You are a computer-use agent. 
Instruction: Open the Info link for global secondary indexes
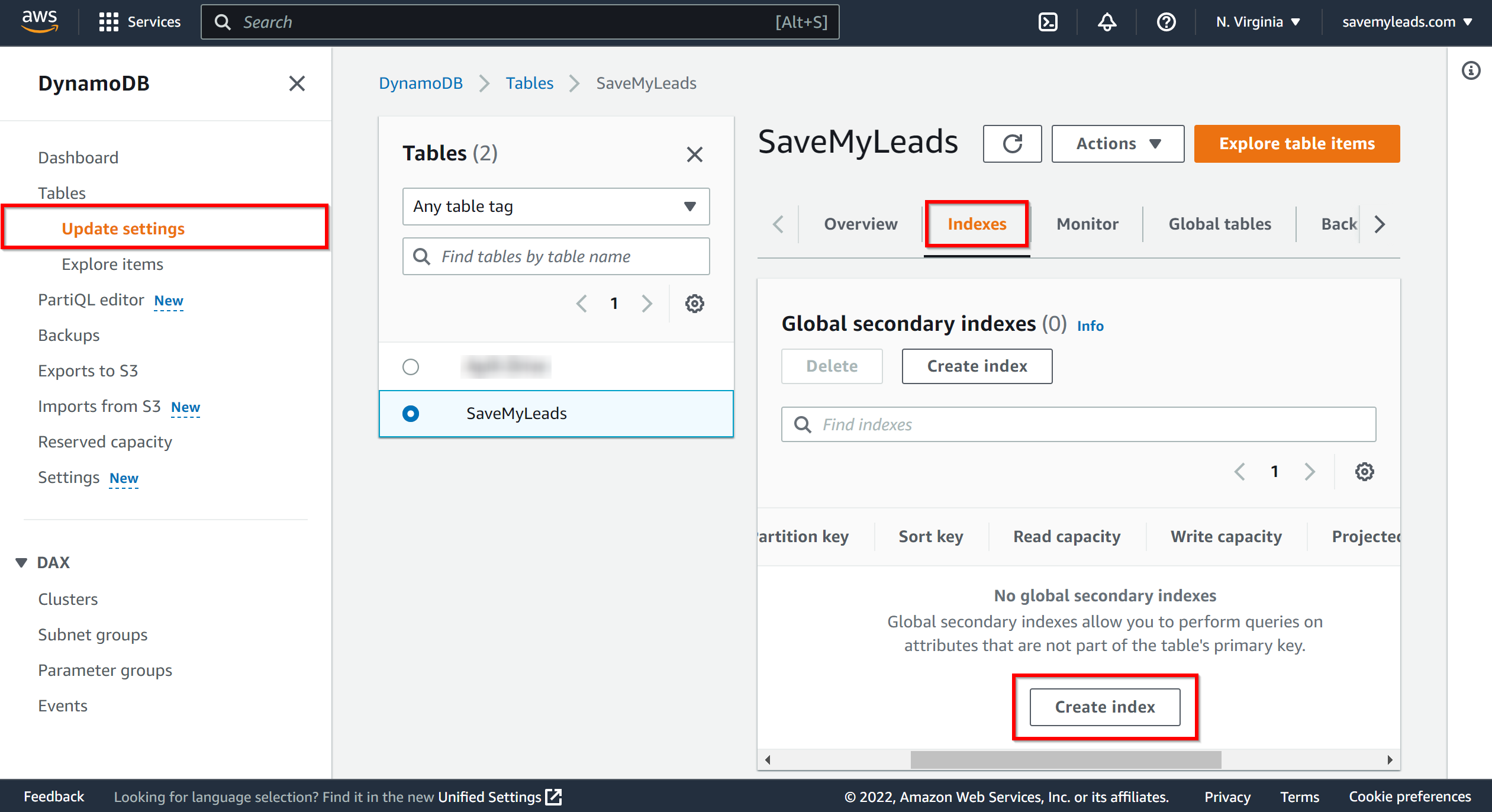(1090, 326)
